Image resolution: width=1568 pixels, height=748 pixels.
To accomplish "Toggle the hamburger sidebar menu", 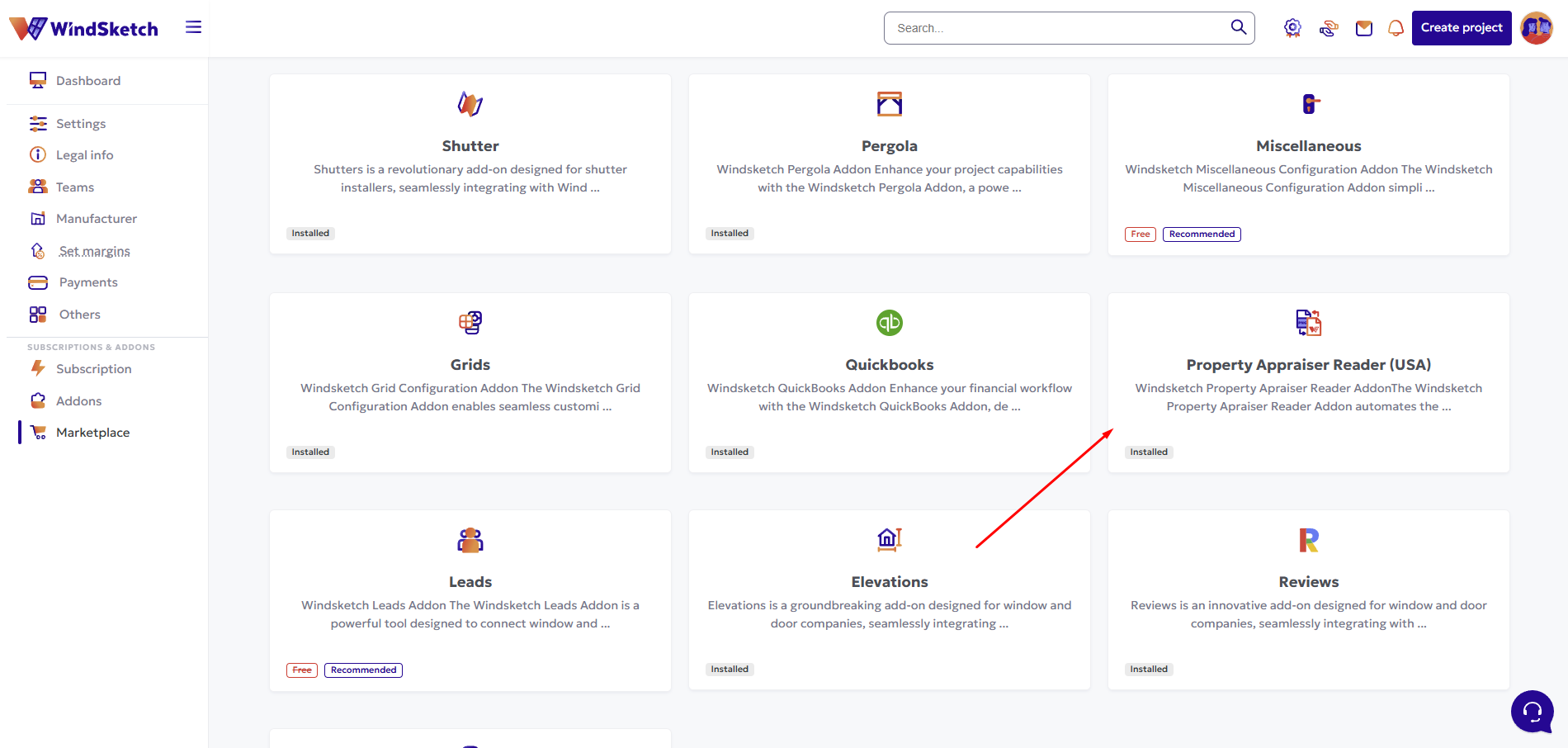I will click(x=193, y=27).
